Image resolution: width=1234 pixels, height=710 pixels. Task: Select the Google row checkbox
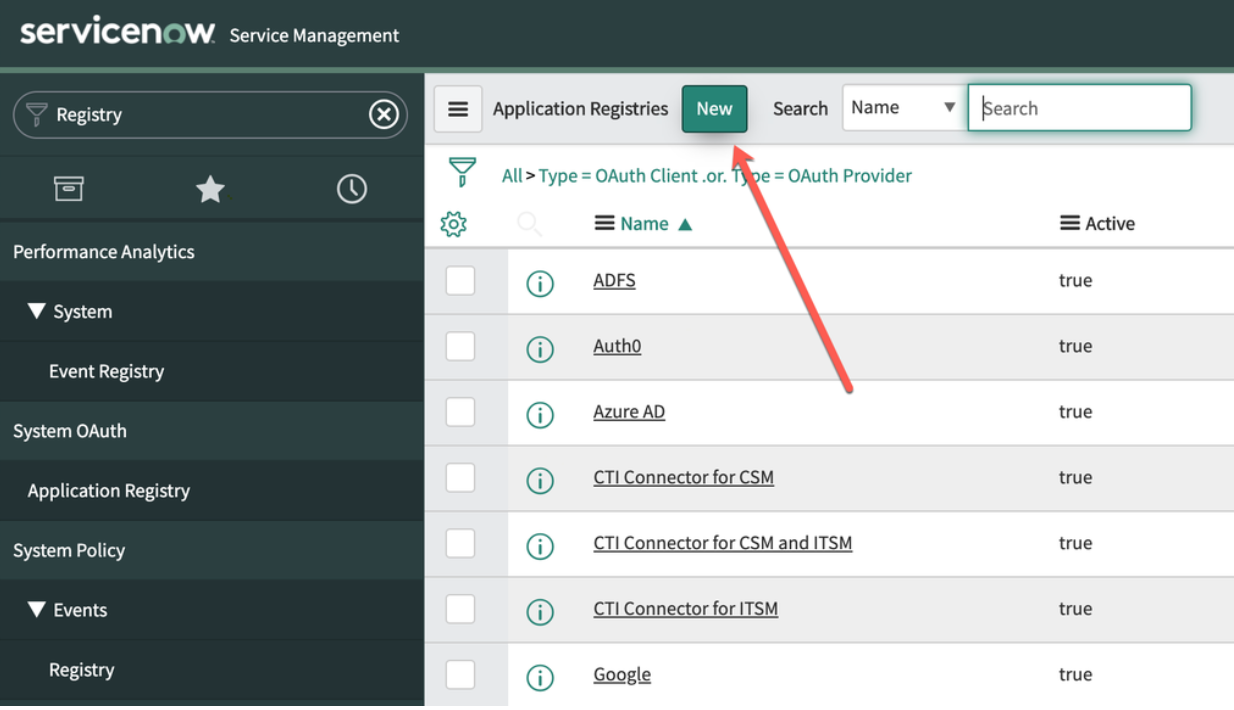pos(460,674)
